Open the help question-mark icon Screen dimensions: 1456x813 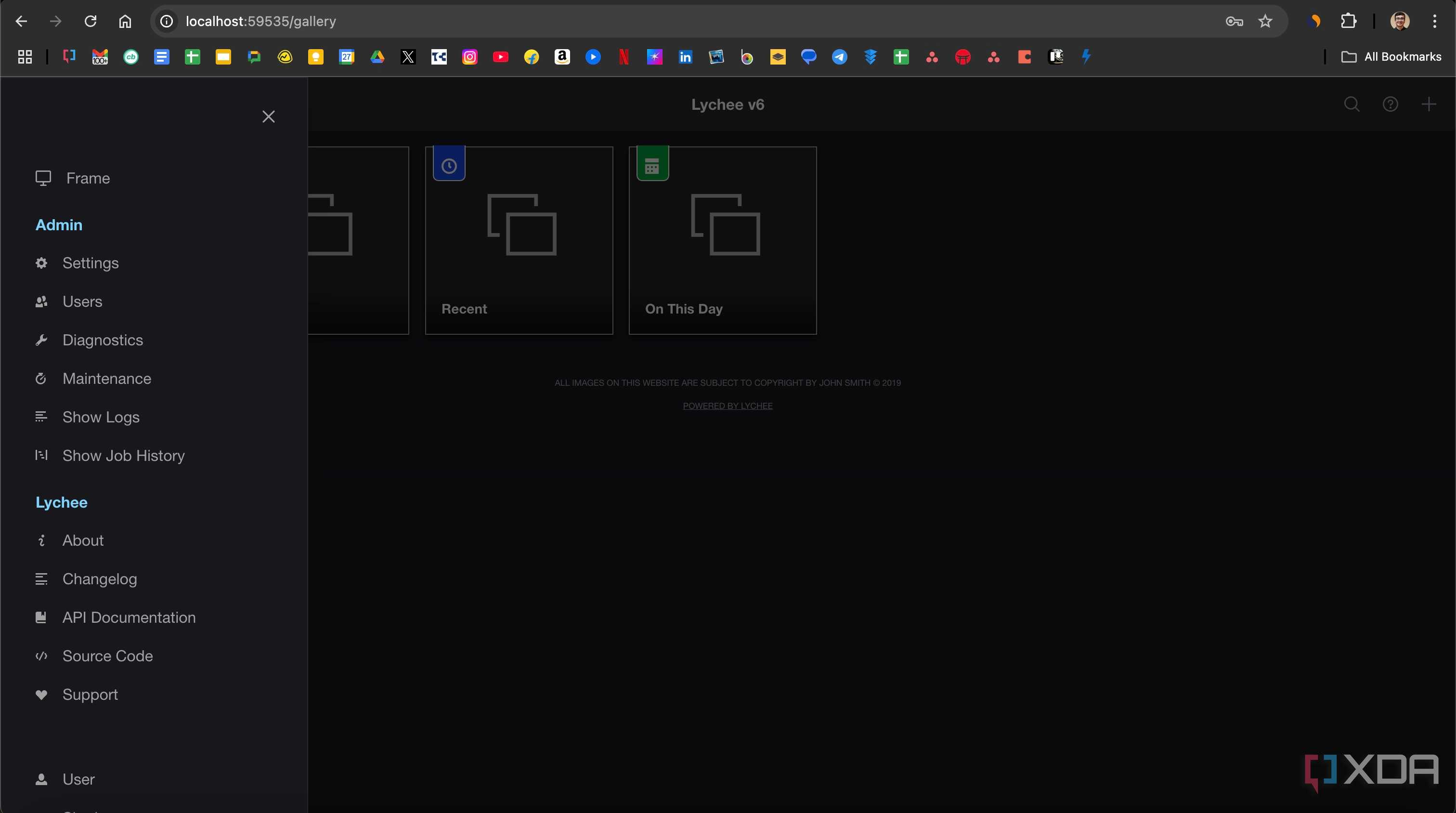click(x=1390, y=104)
